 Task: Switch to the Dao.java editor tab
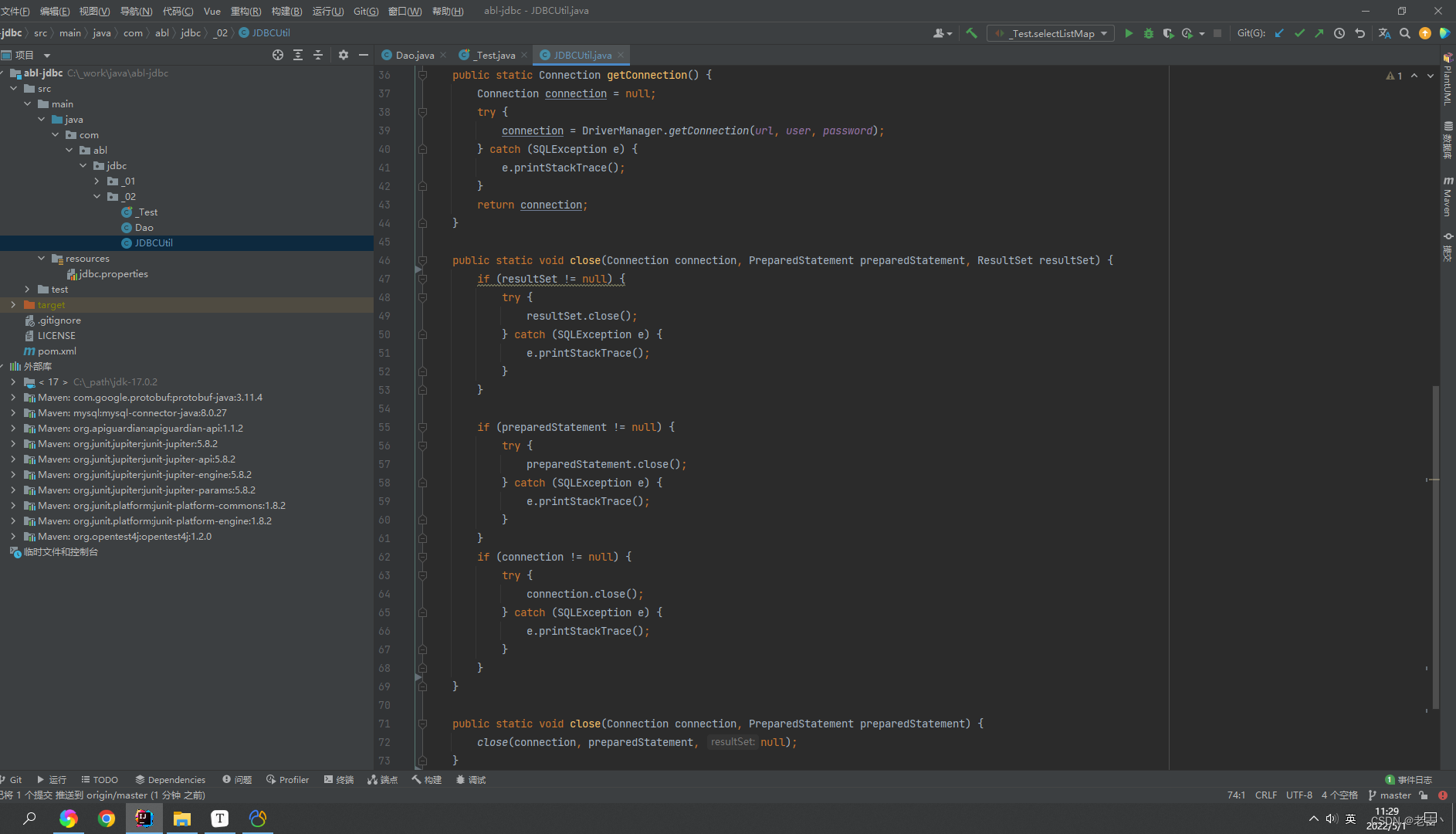coord(414,55)
